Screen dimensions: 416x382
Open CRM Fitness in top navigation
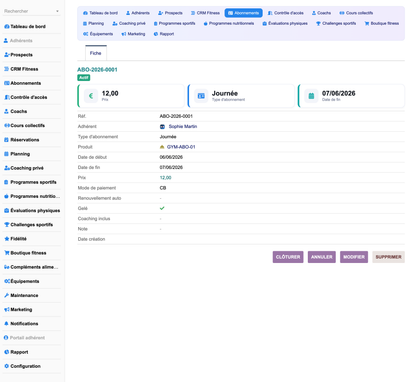click(205, 13)
